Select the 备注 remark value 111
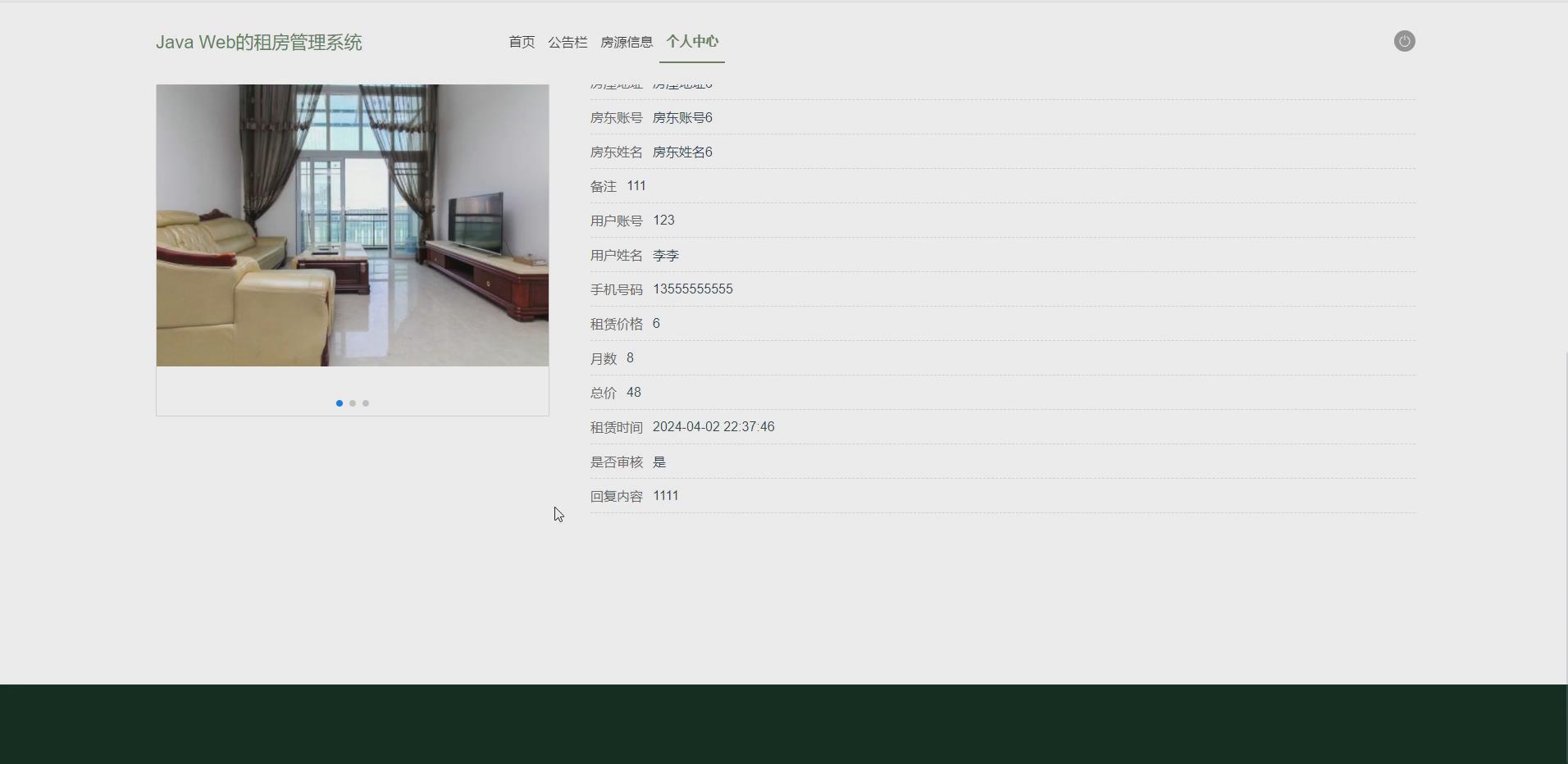 click(636, 186)
